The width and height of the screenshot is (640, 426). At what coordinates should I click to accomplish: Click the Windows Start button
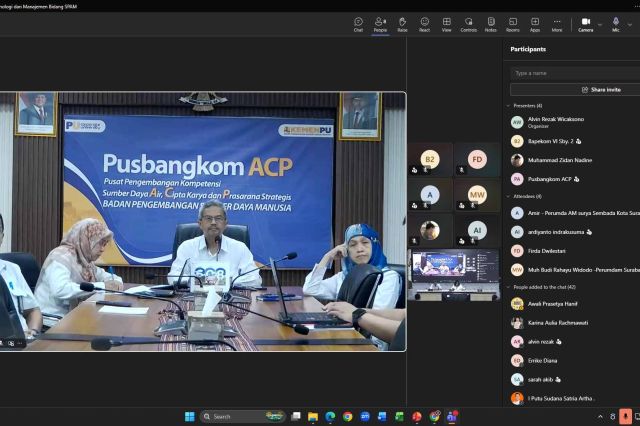[189, 416]
